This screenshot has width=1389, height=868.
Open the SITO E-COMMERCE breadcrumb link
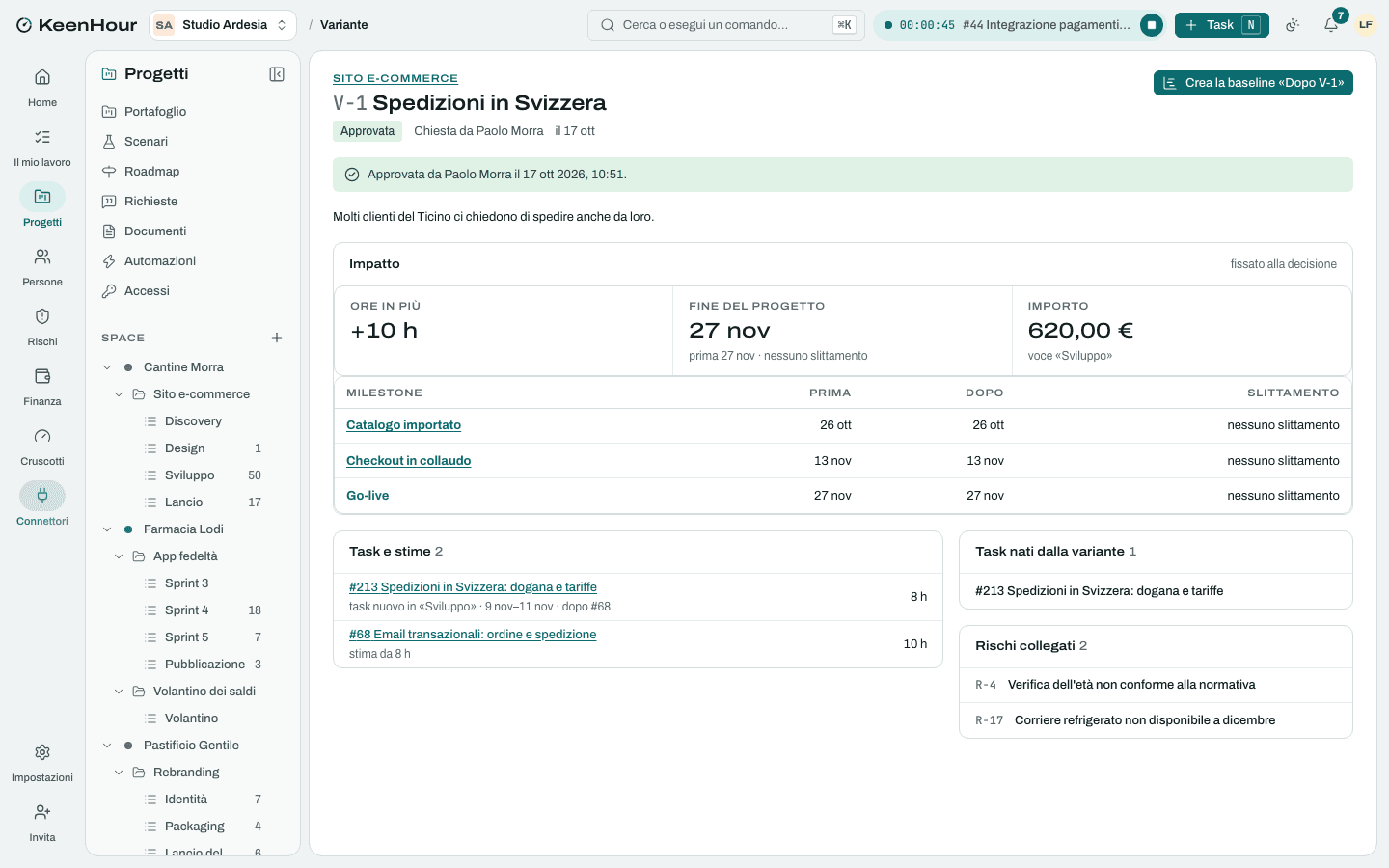[395, 78]
